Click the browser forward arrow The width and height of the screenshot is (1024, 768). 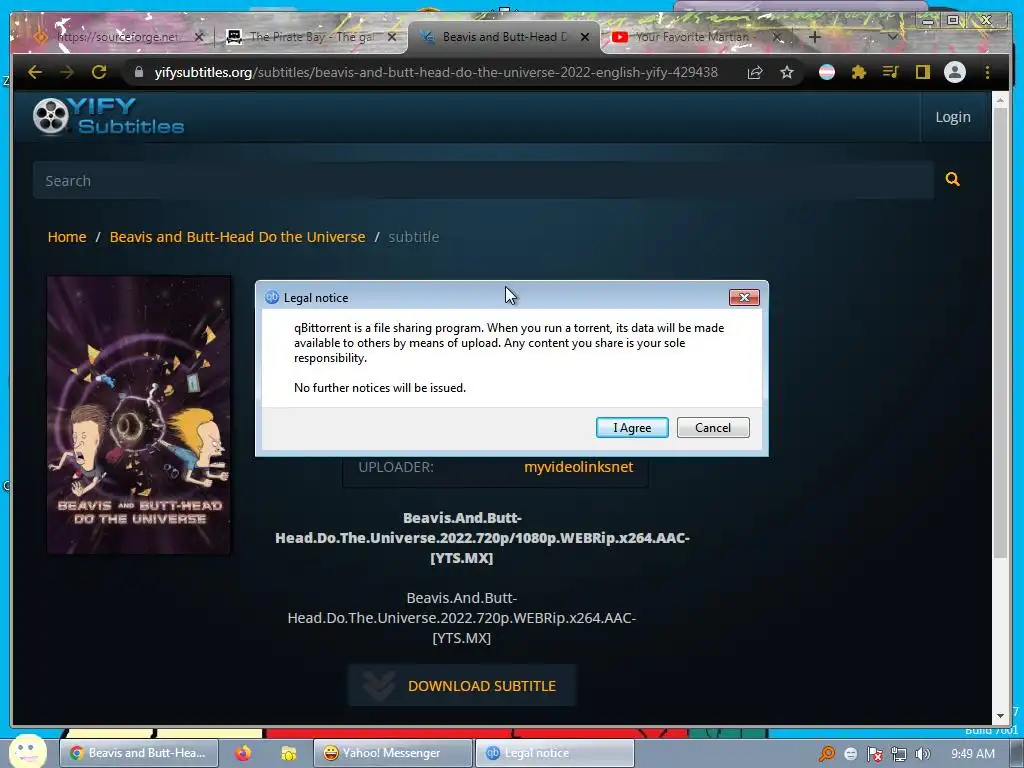coord(67,72)
